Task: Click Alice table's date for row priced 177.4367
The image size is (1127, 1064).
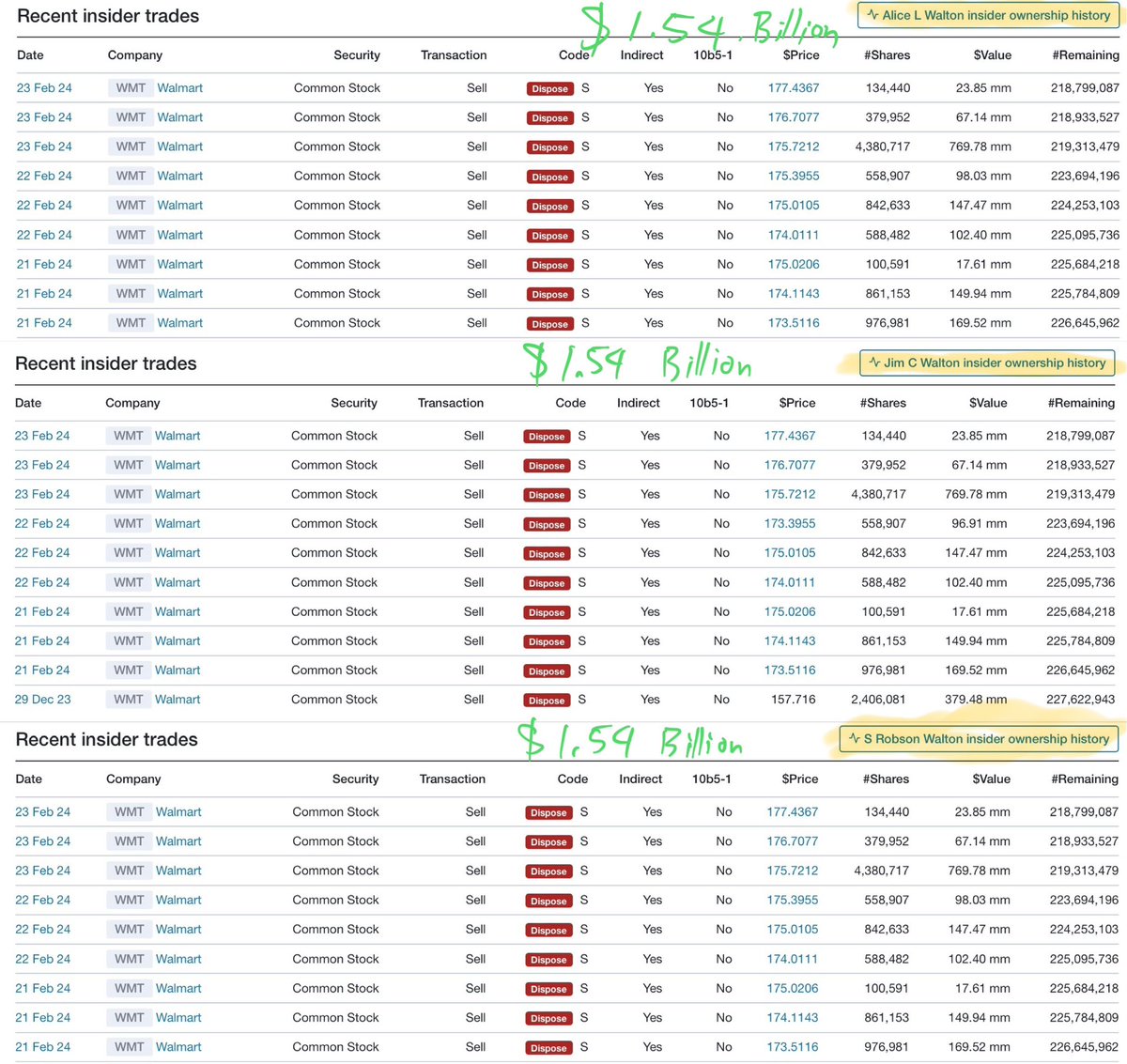Action: [44, 88]
